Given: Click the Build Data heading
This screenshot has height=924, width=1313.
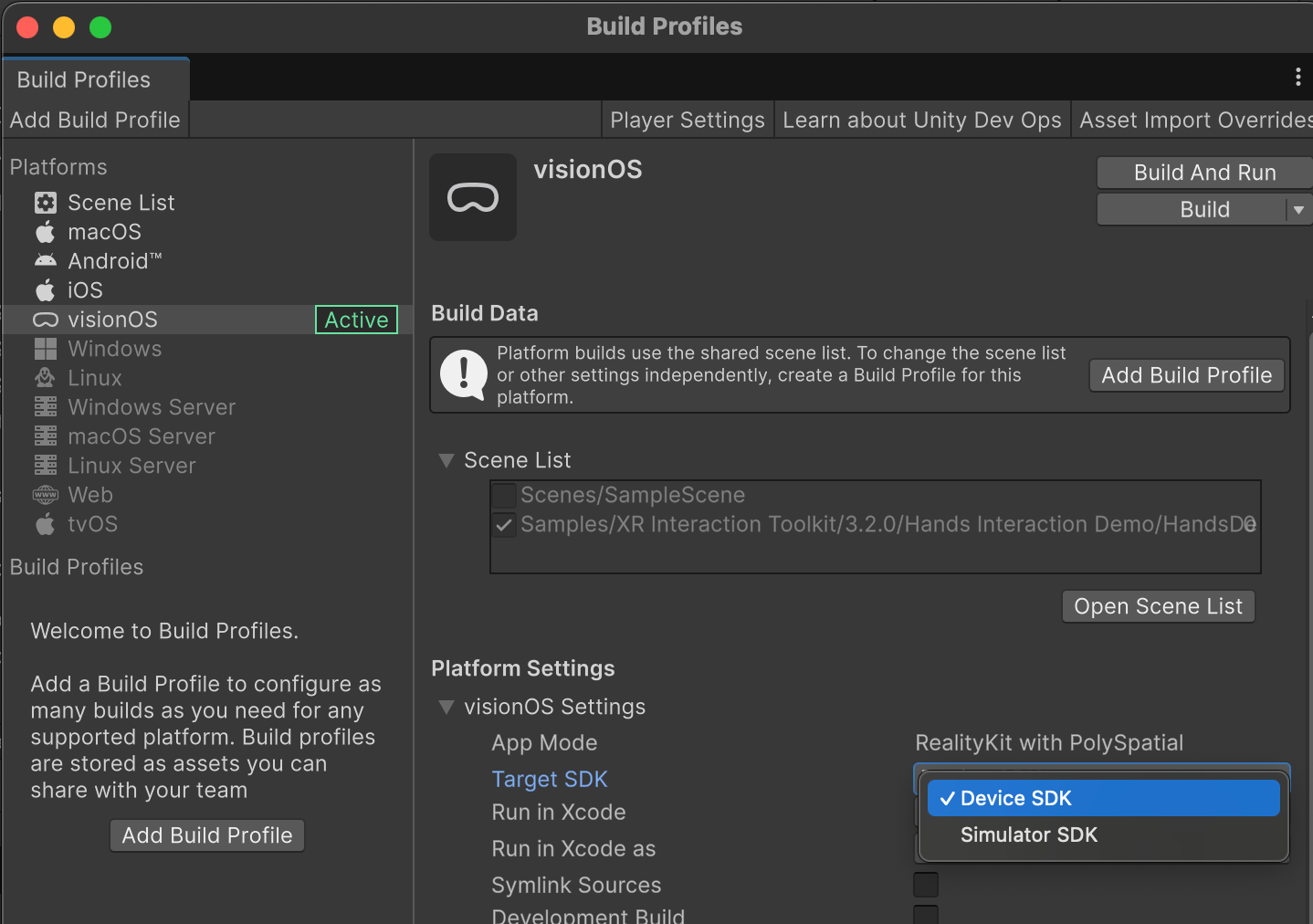Looking at the screenshot, I should (485, 313).
